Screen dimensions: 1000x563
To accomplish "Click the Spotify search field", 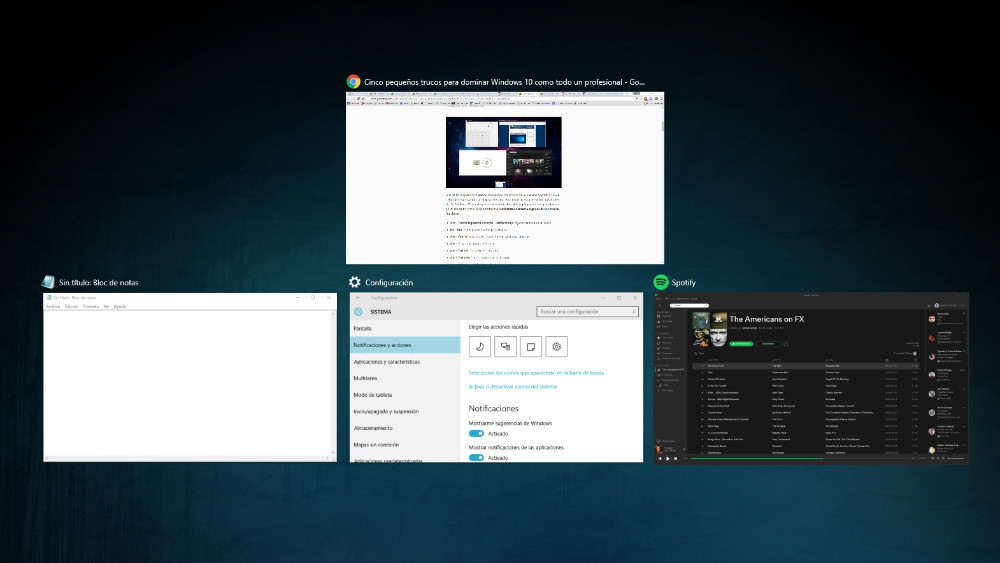I will point(689,305).
